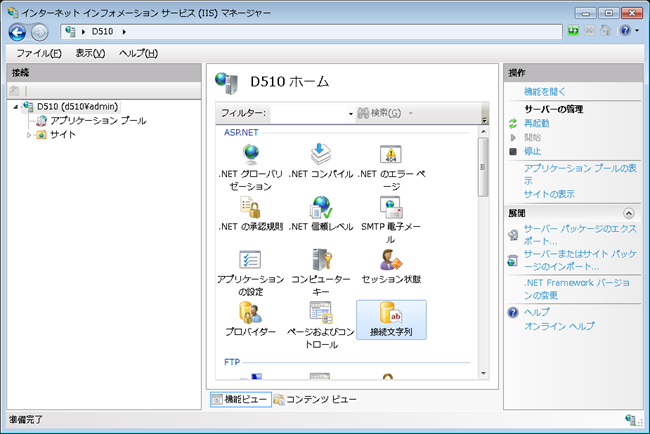
Task: Click サーバー パッケージのエクスポート link
Action: point(580,235)
